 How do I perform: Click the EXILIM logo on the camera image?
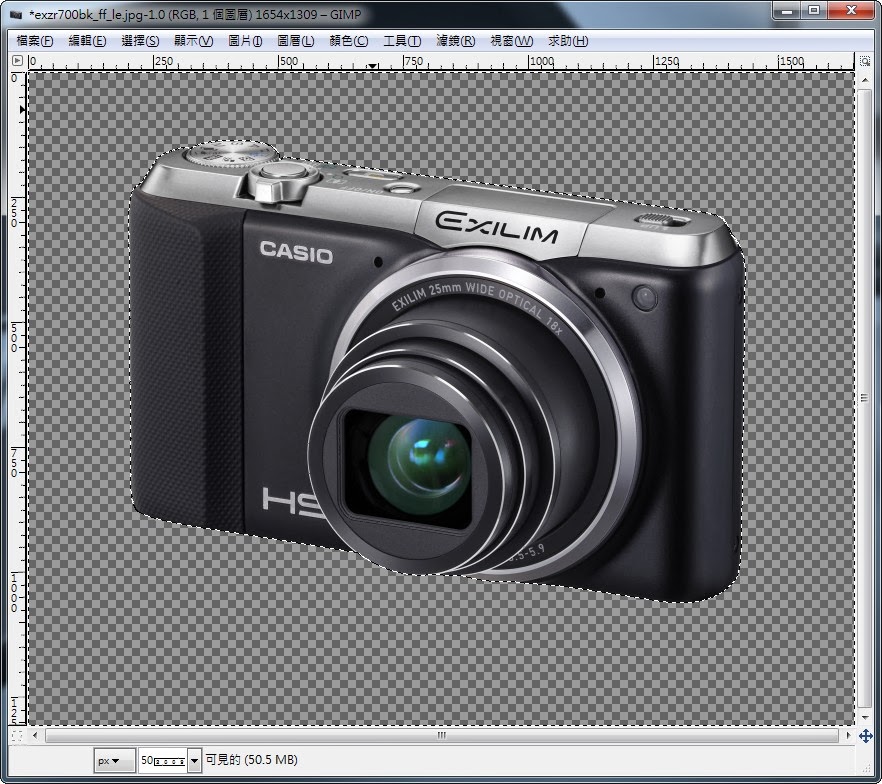(497, 228)
